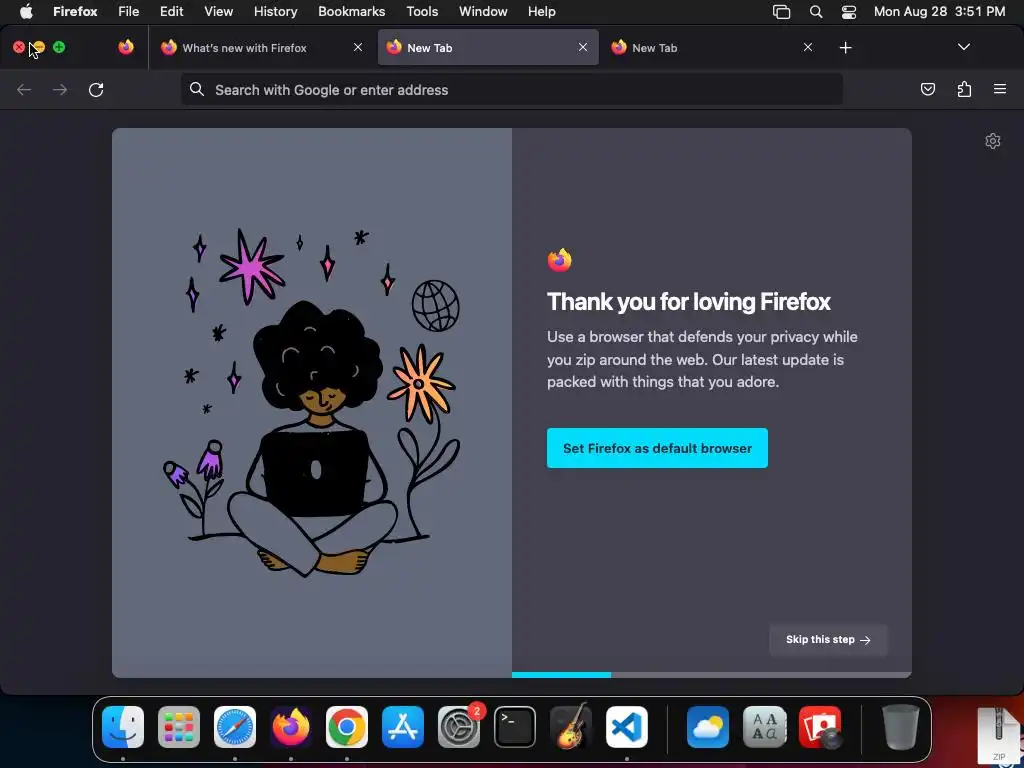This screenshot has height=768, width=1024.
Task: Open Spotlight search in menu bar
Action: 816,11
